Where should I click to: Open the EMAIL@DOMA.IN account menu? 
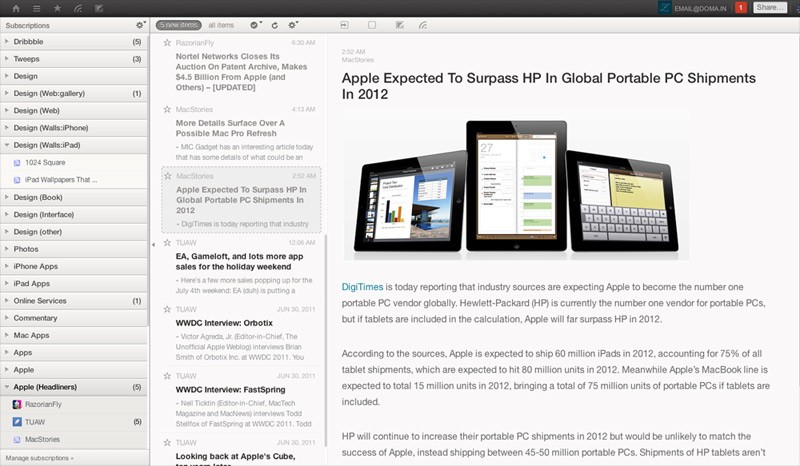[x=700, y=9]
